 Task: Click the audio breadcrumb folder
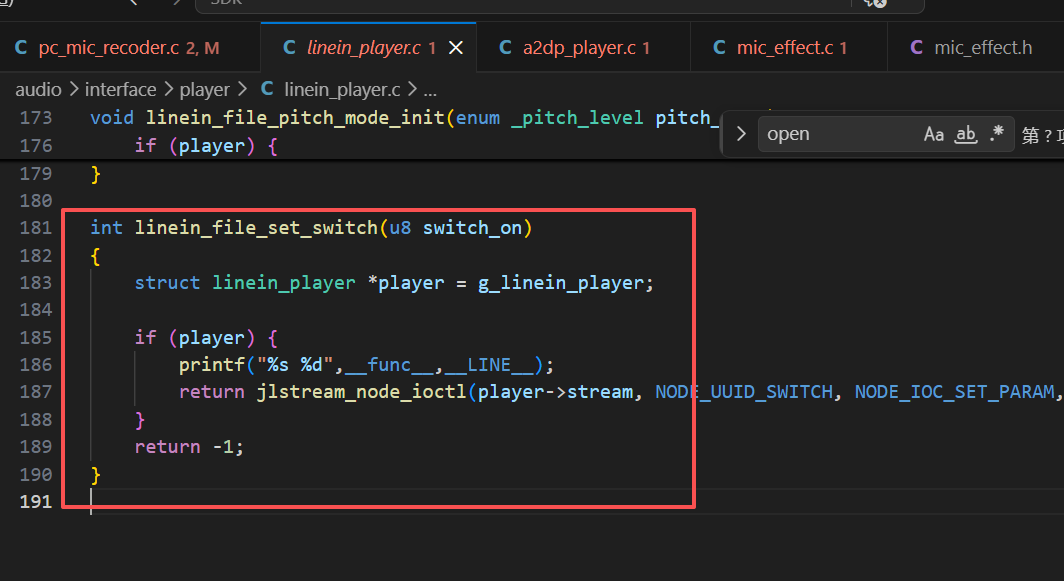38,90
